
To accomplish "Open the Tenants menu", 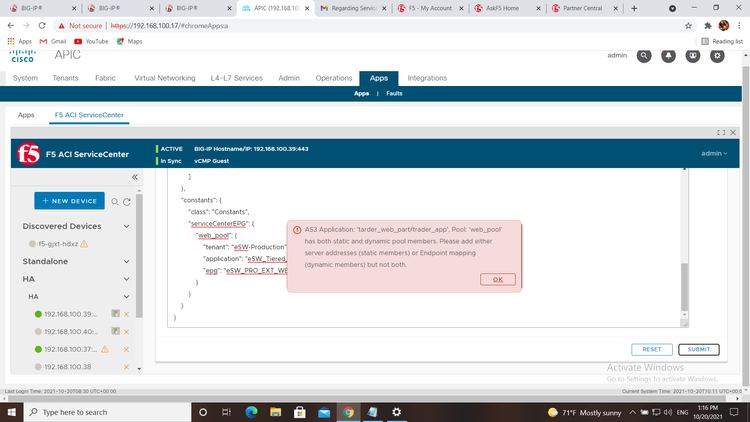I will (x=65, y=78).
